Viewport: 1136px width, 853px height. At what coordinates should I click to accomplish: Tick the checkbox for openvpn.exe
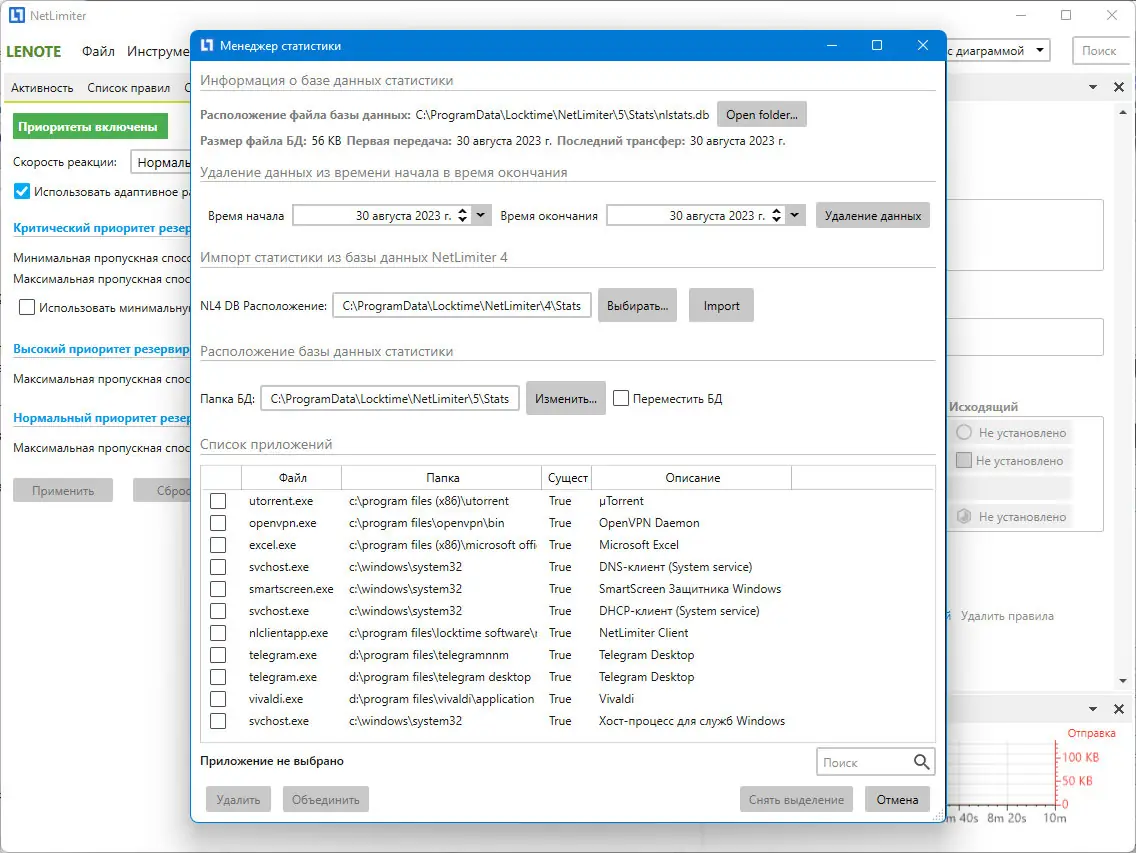pos(218,523)
